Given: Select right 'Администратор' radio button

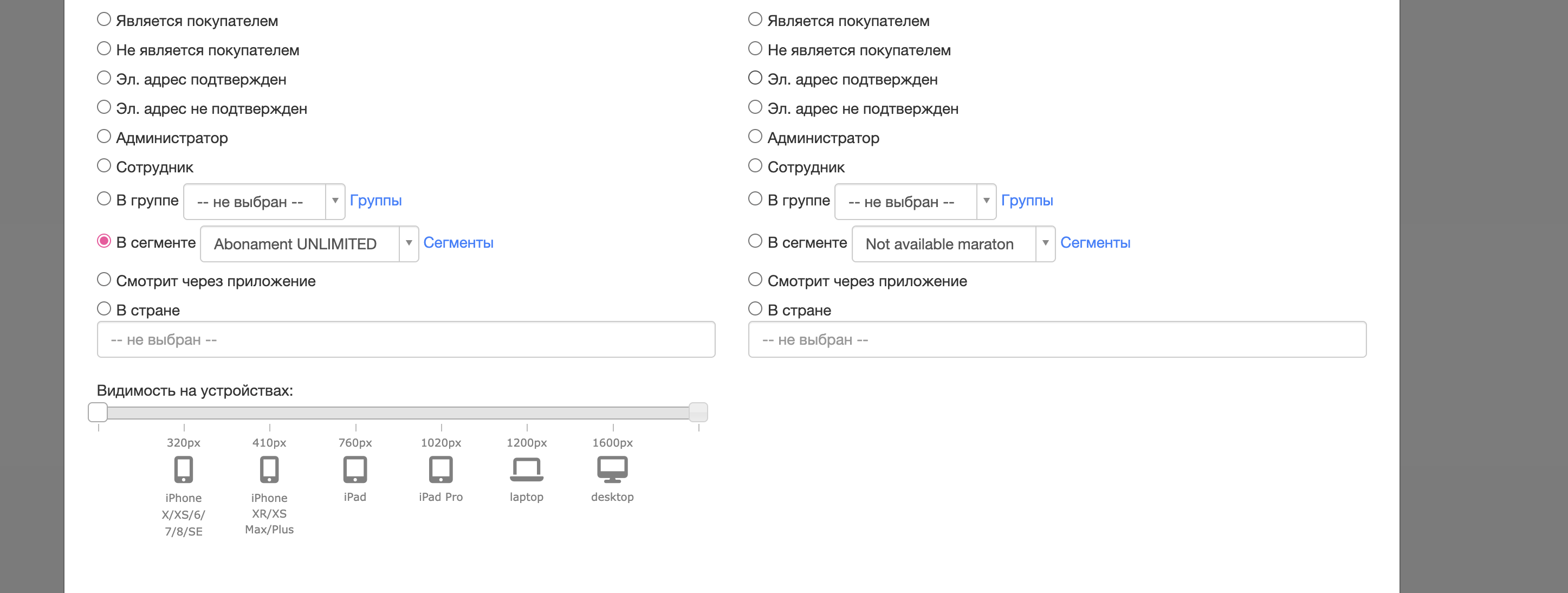Looking at the screenshot, I should (755, 137).
